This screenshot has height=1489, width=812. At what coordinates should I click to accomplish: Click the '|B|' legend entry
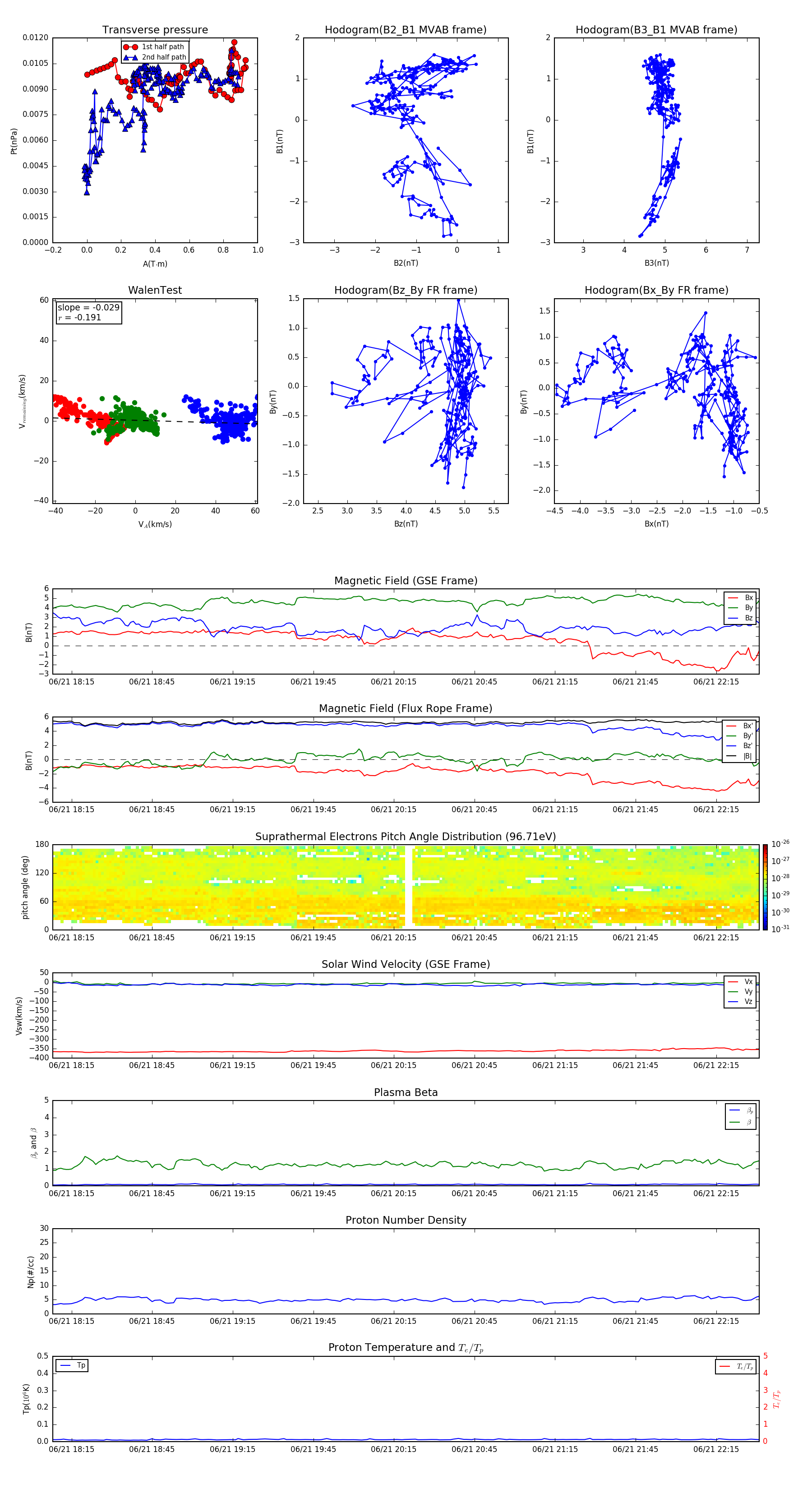point(740,756)
